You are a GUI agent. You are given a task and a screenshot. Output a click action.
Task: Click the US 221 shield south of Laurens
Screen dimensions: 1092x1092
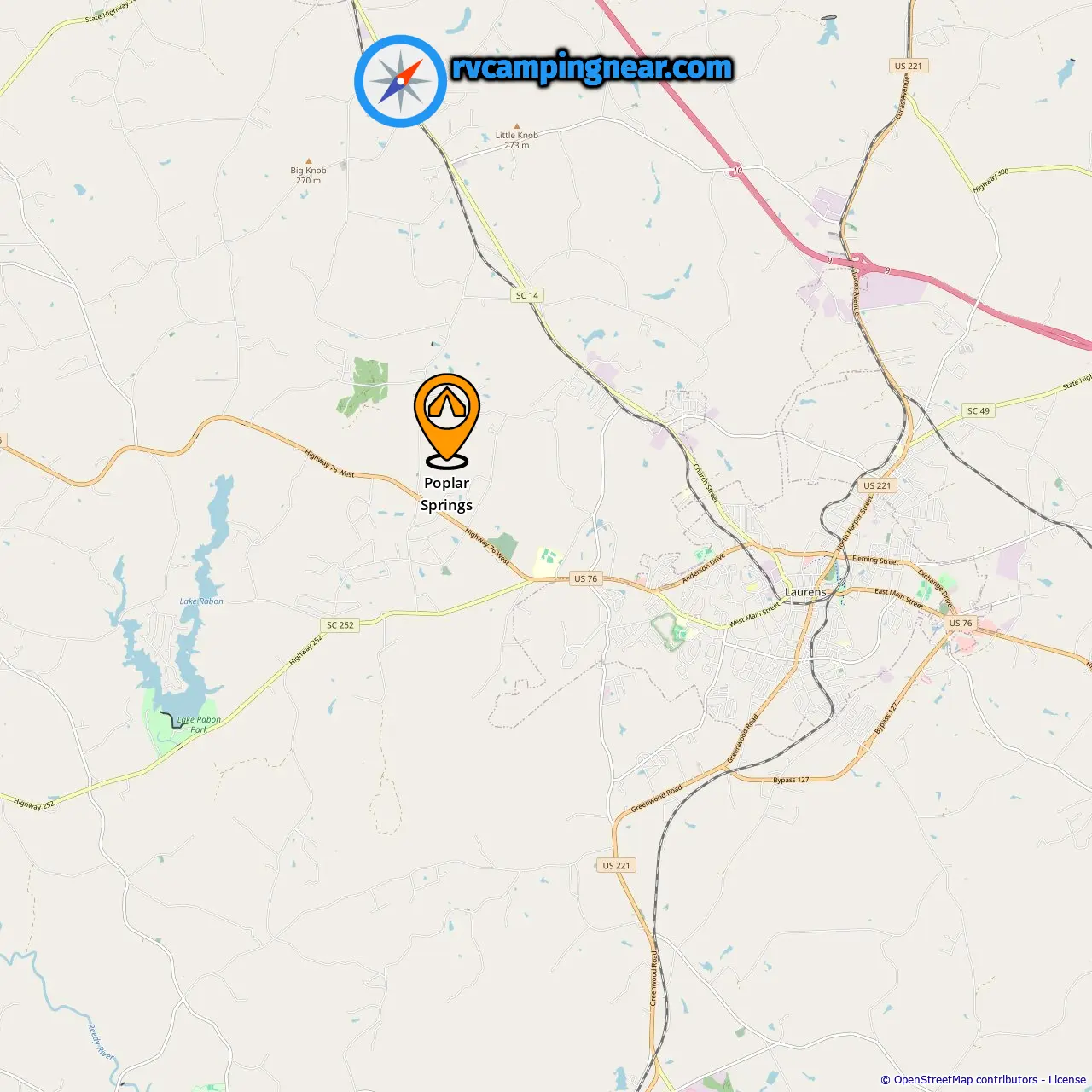[616, 865]
